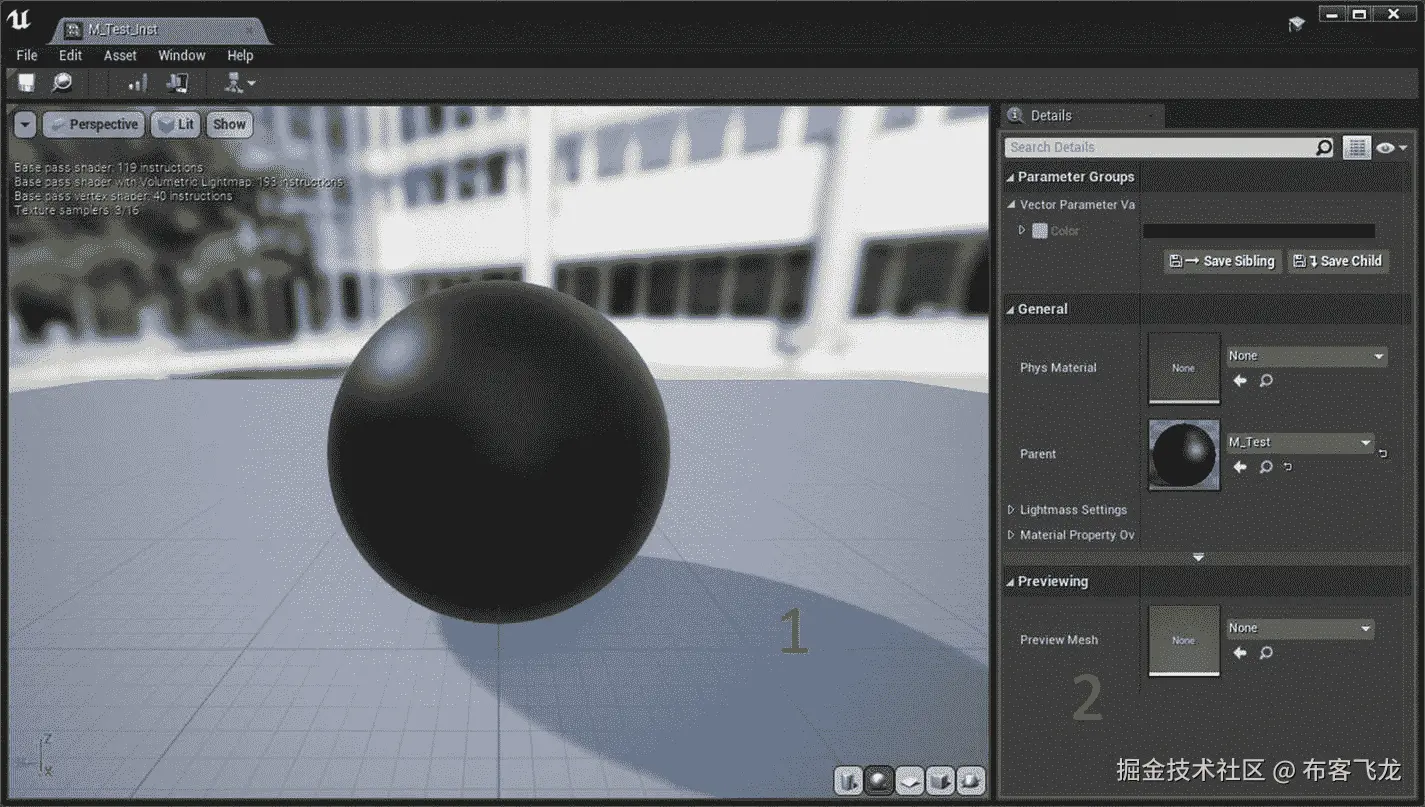This screenshot has width=1425, height=807.
Task: Open viewport options dropdown arrow
Action: coord(25,125)
